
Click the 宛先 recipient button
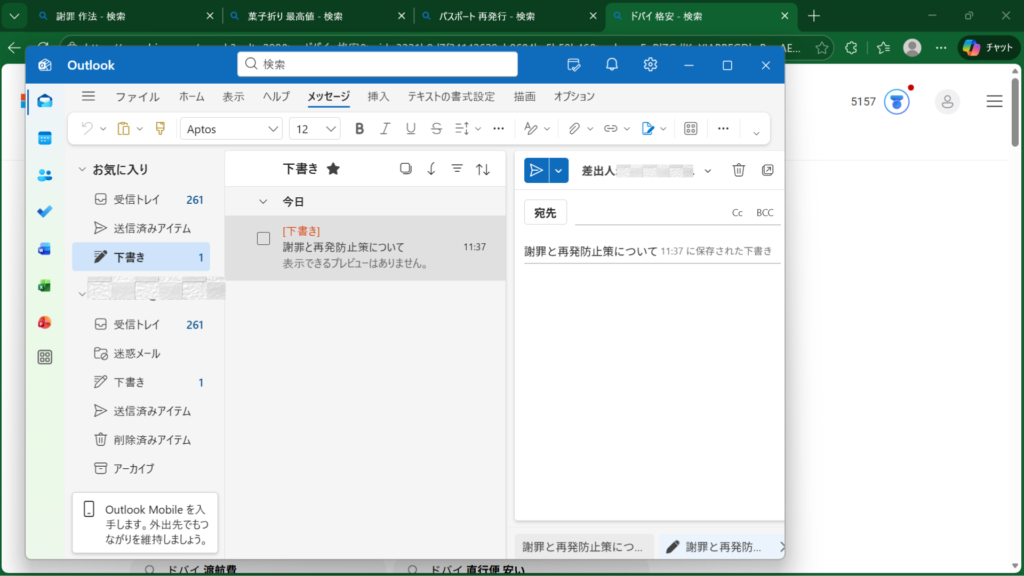545,212
